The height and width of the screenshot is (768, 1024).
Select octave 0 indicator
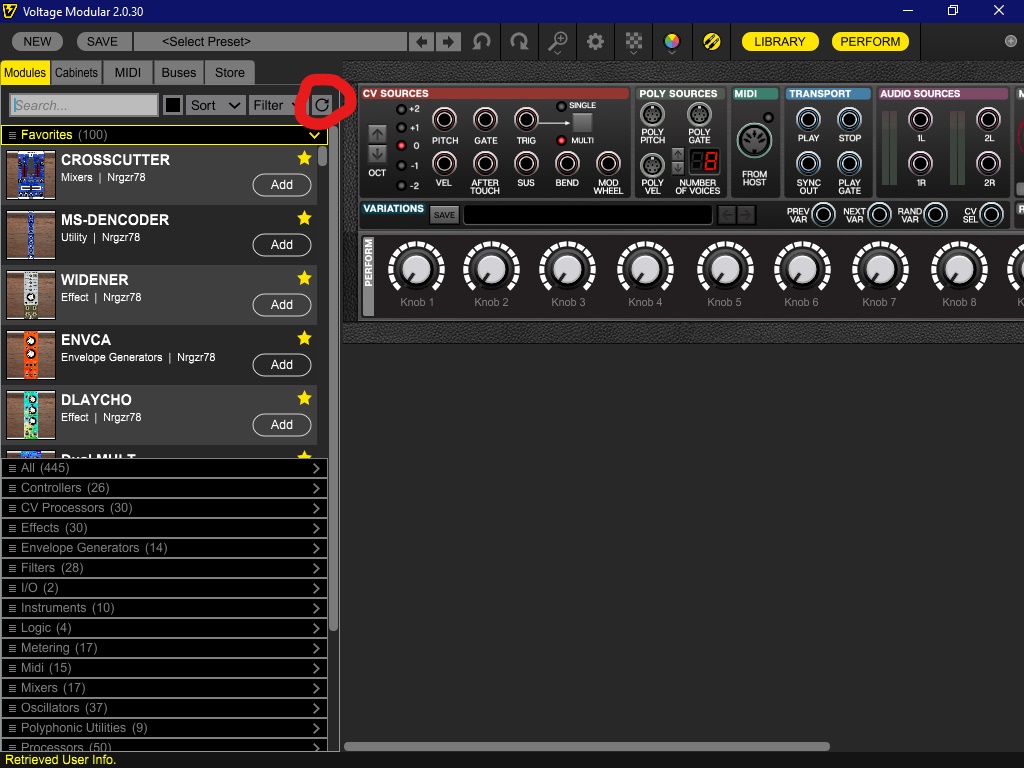point(402,146)
